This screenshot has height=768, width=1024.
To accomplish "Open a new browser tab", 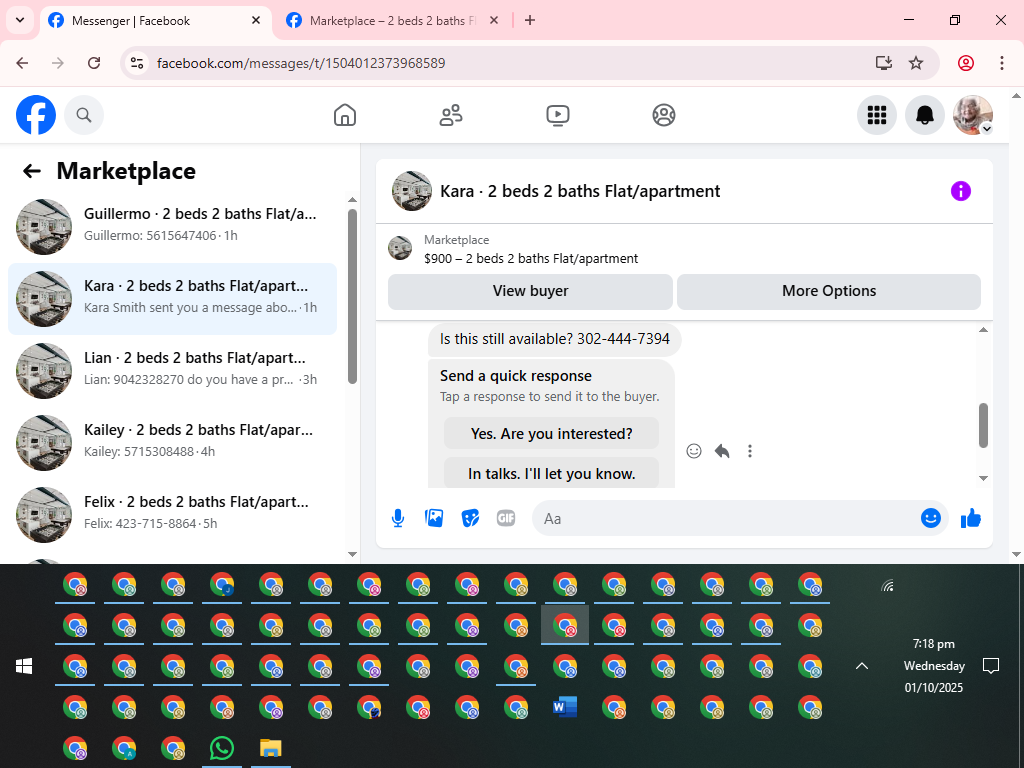I will (530, 21).
